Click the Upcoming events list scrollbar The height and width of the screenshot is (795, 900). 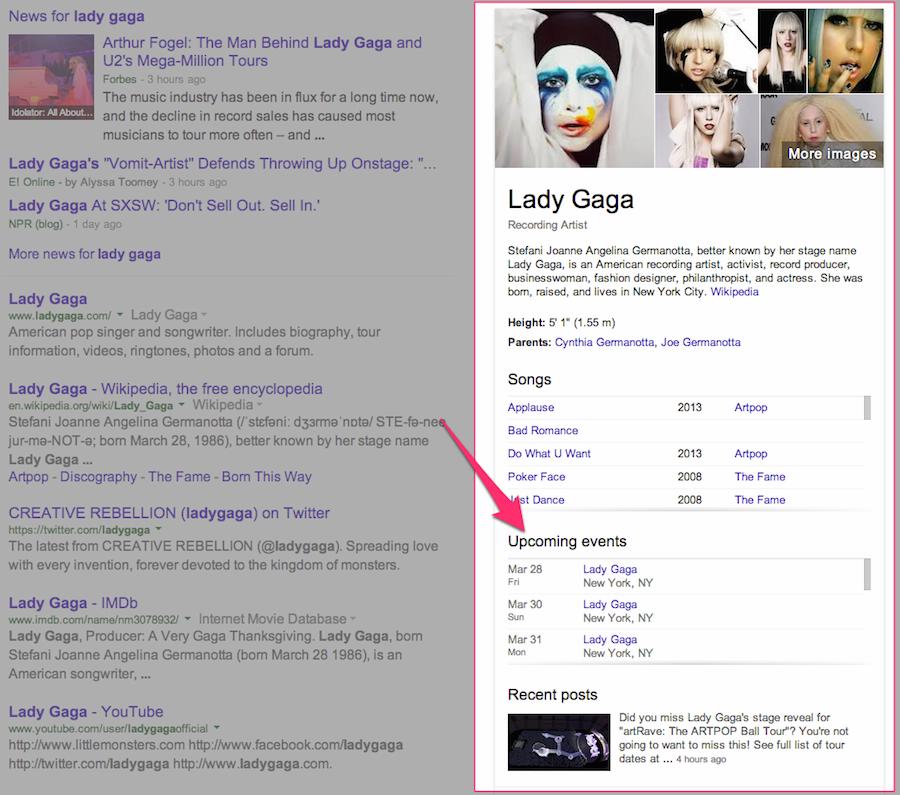[867, 575]
